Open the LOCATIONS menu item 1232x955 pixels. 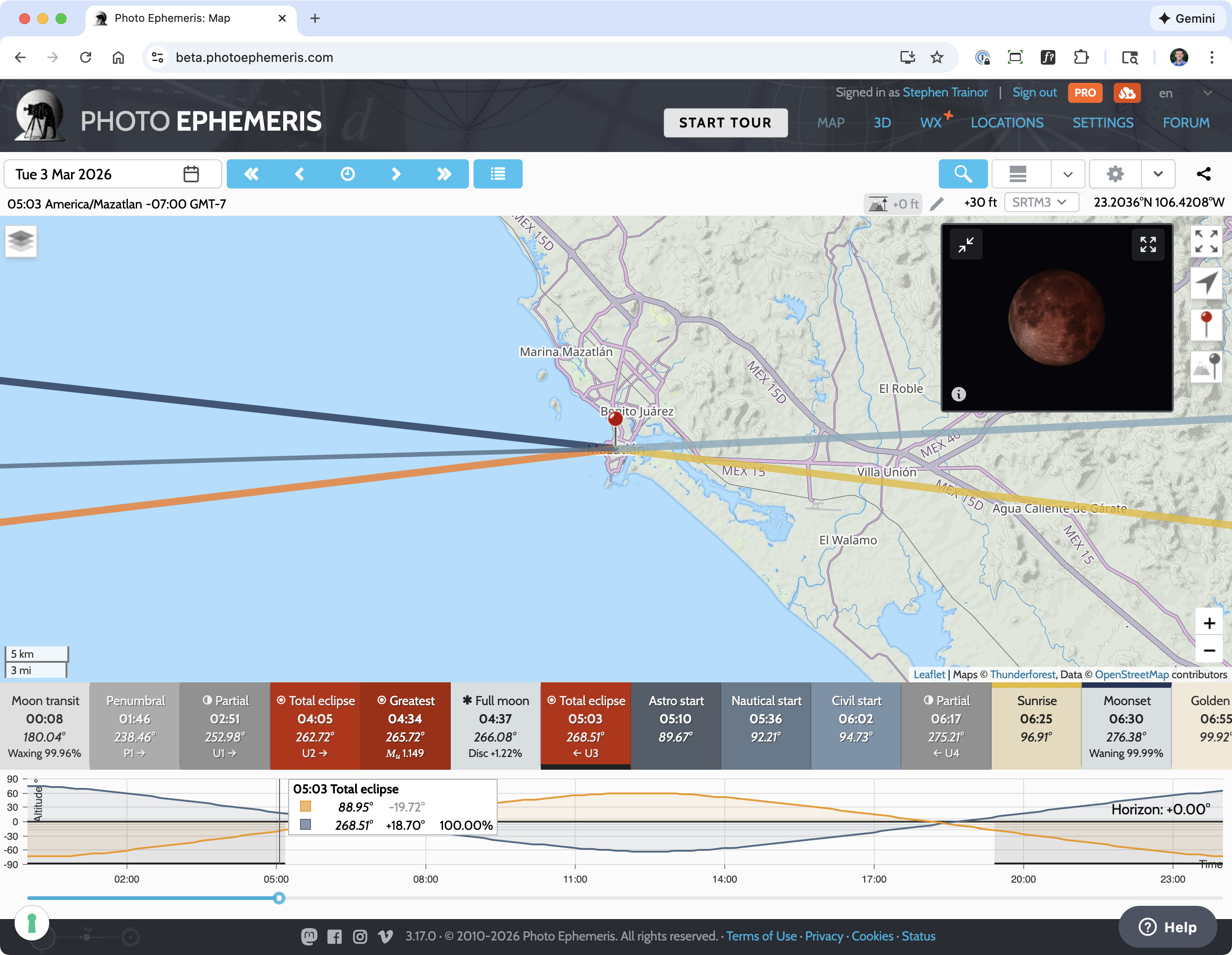click(1006, 123)
